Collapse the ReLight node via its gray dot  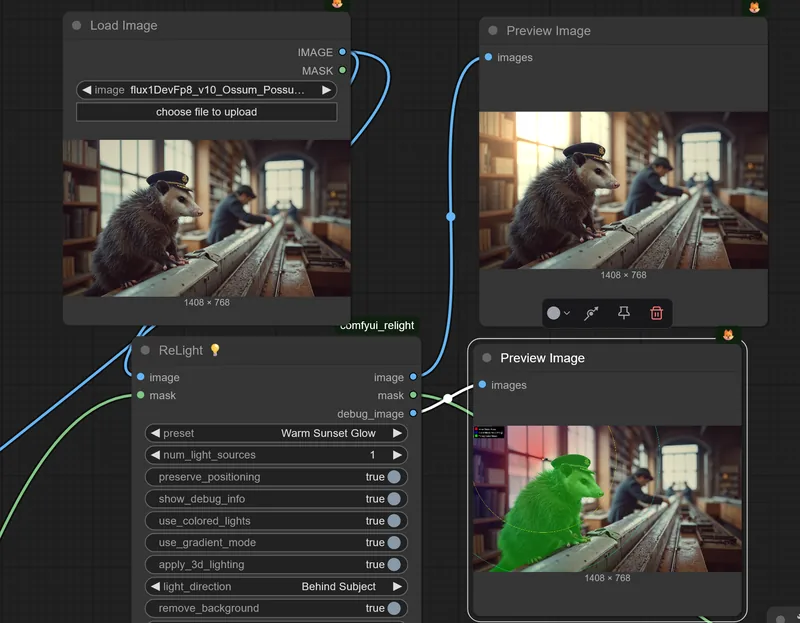tap(145, 351)
